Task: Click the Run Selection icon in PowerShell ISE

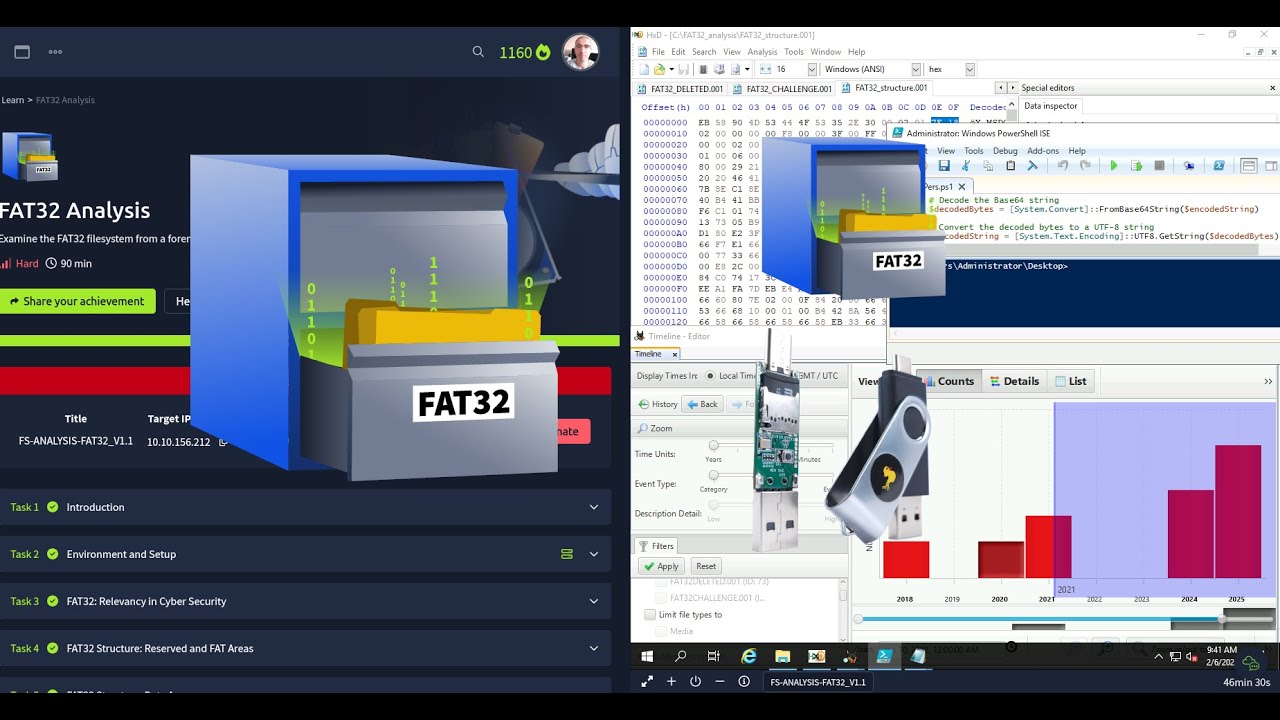Action: [1137, 166]
